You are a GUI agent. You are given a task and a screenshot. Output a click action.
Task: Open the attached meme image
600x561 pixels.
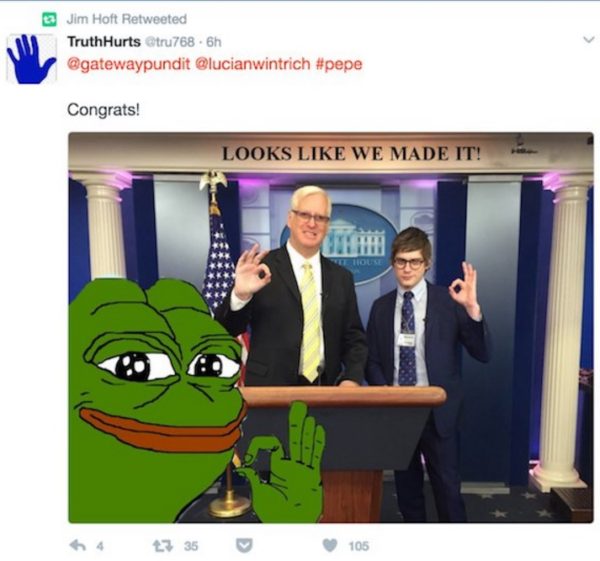click(331, 328)
